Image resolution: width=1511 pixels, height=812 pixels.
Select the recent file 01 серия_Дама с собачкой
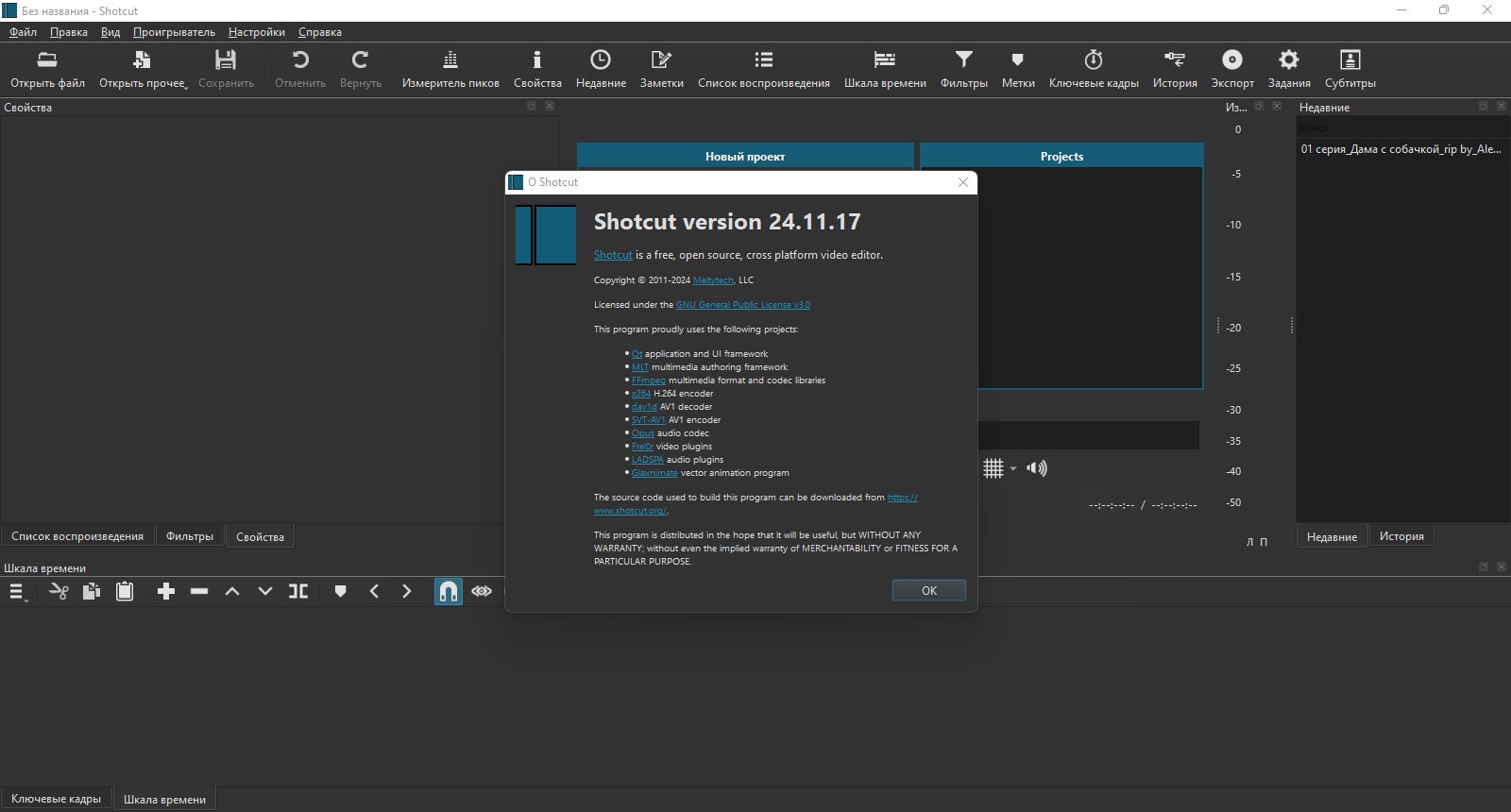[1401, 149]
